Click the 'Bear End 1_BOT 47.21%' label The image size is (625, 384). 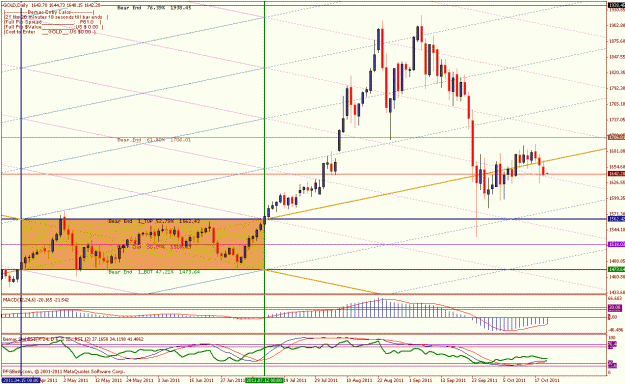[x=154, y=272]
